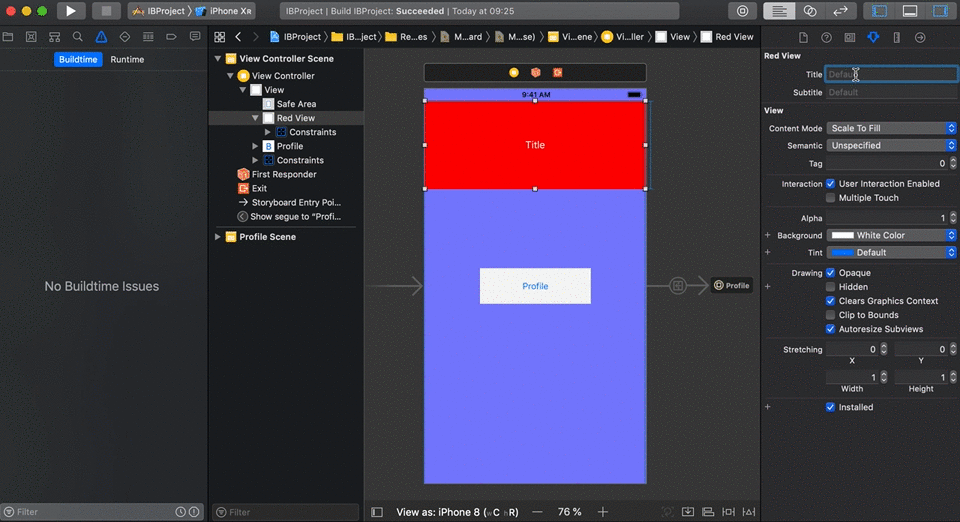Toggle the Debug area pane
Screen dimensions: 960x522
pos(910,11)
